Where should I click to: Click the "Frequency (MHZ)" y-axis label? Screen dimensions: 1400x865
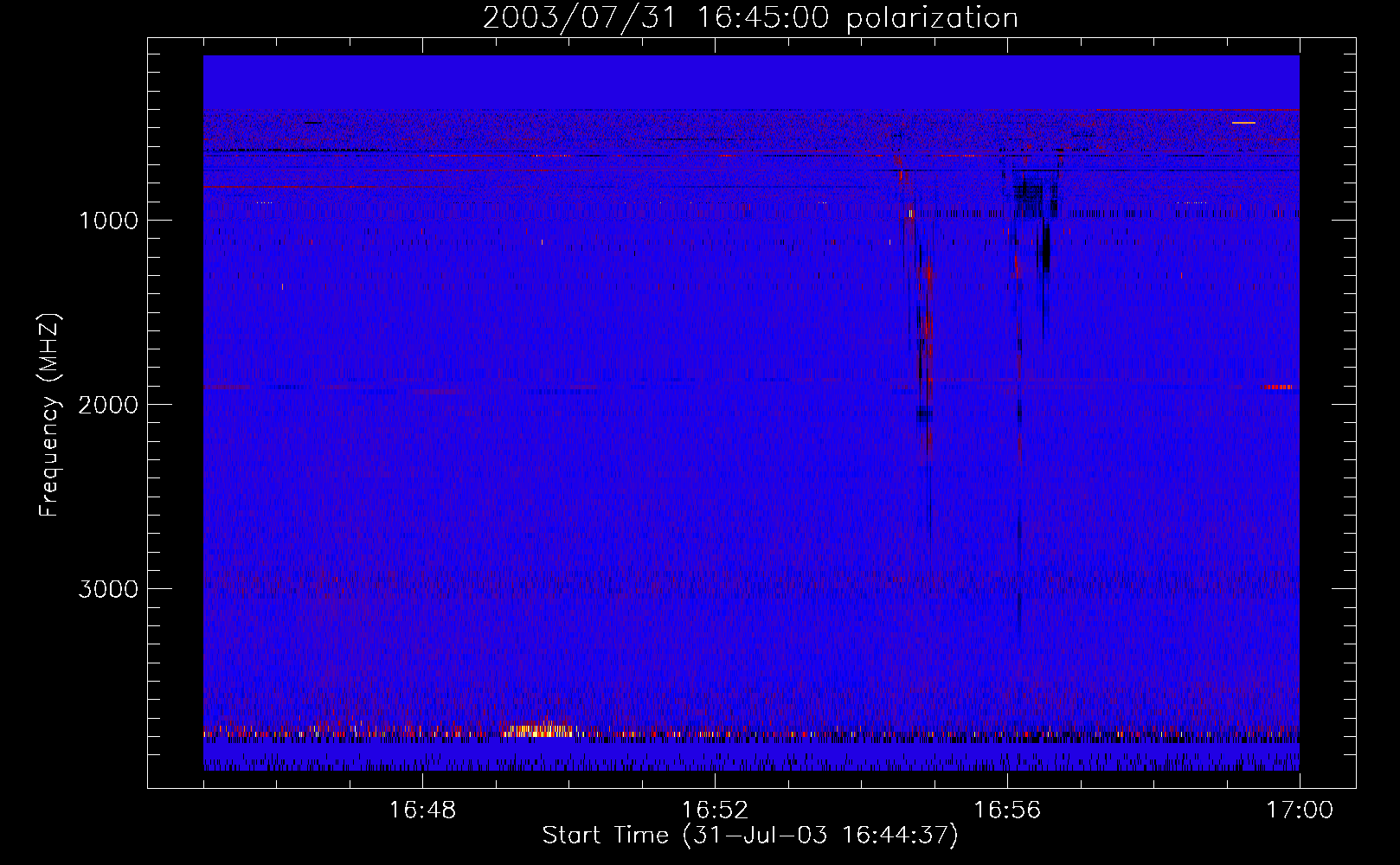(x=50, y=415)
